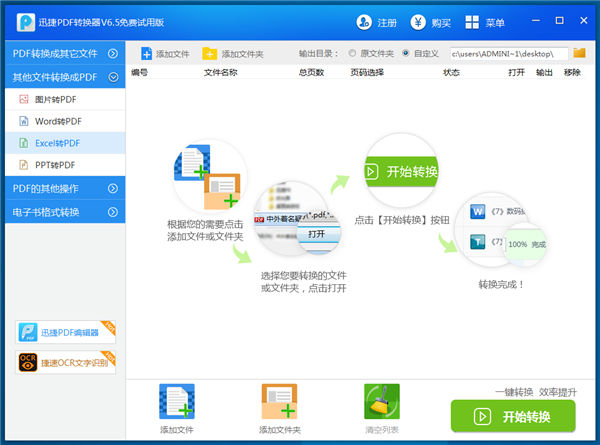The width and height of the screenshot is (600, 445).
Task: Select the Word转PDF sidebar item
Action: (x=65, y=121)
